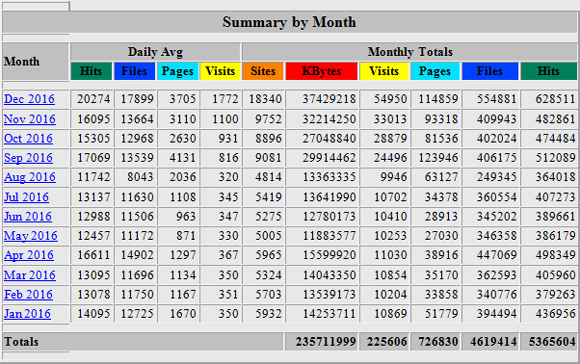Select total Pages value 726830
The width and height of the screenshot is (580, 364).
[x=438, y=342]
